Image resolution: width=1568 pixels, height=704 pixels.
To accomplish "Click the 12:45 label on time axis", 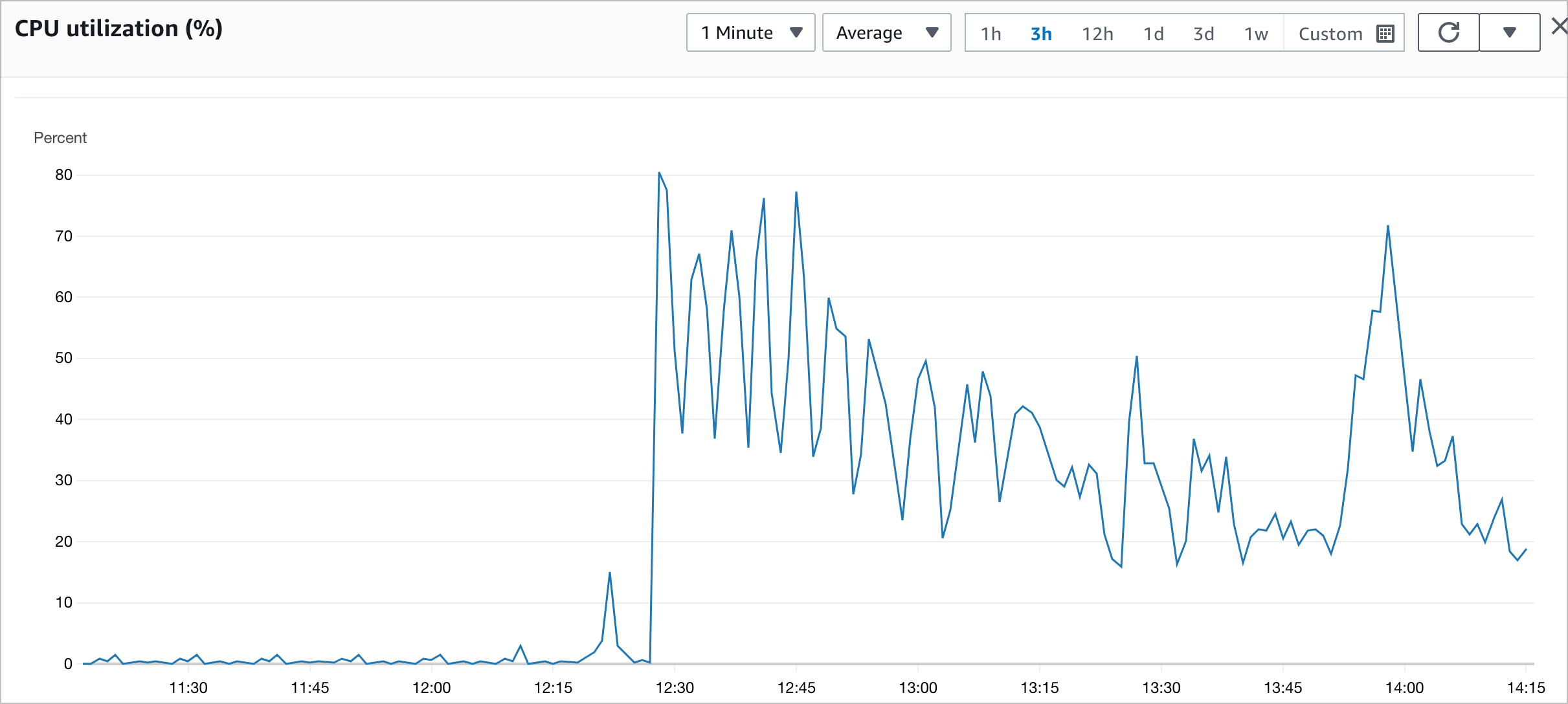I will click(796, 687).
